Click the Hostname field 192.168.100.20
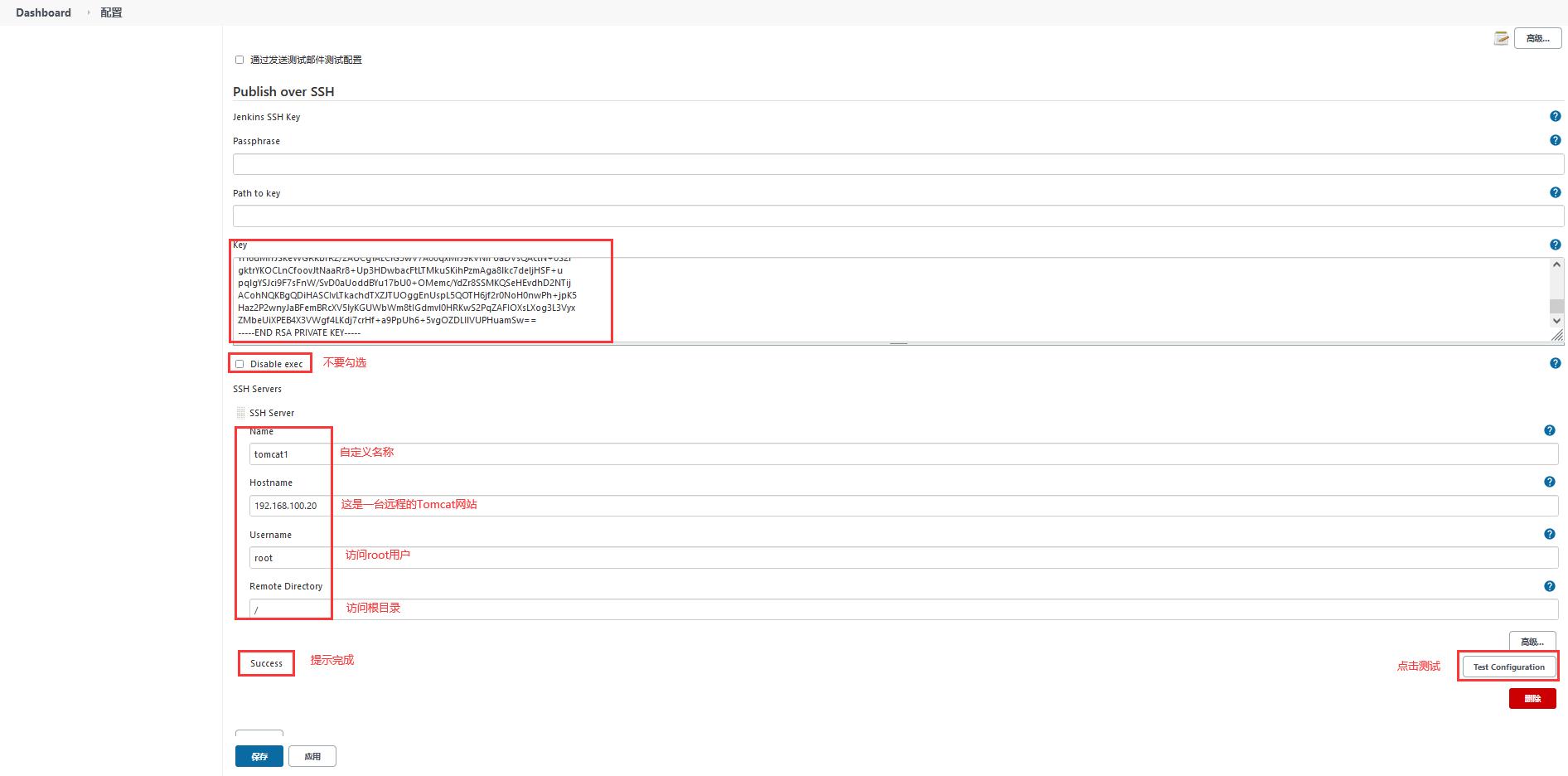Viewport: 1568px width, 776px height. (x=903, y=506)
